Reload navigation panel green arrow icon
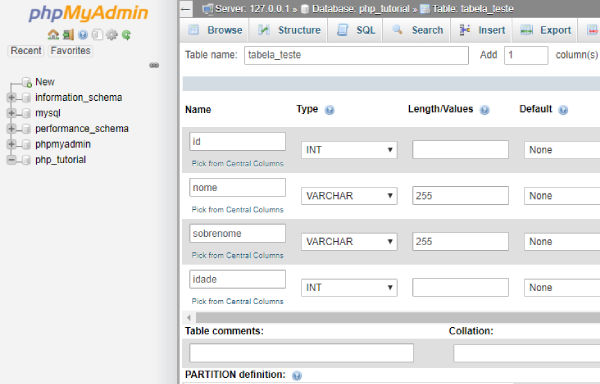600x384 pixels. click(126, 35)
